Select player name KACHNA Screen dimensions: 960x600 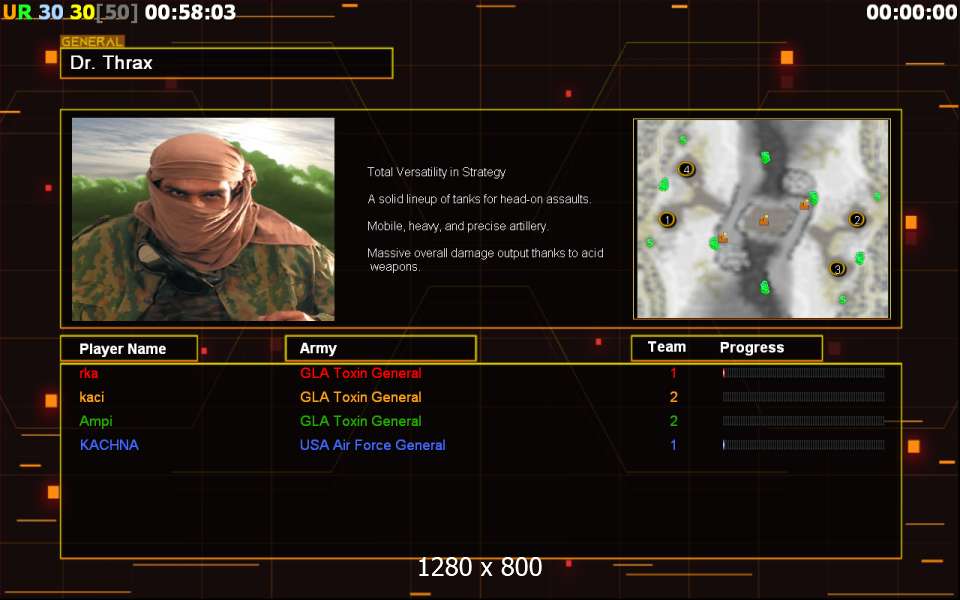pyautogui.click(x=109, y=445)
